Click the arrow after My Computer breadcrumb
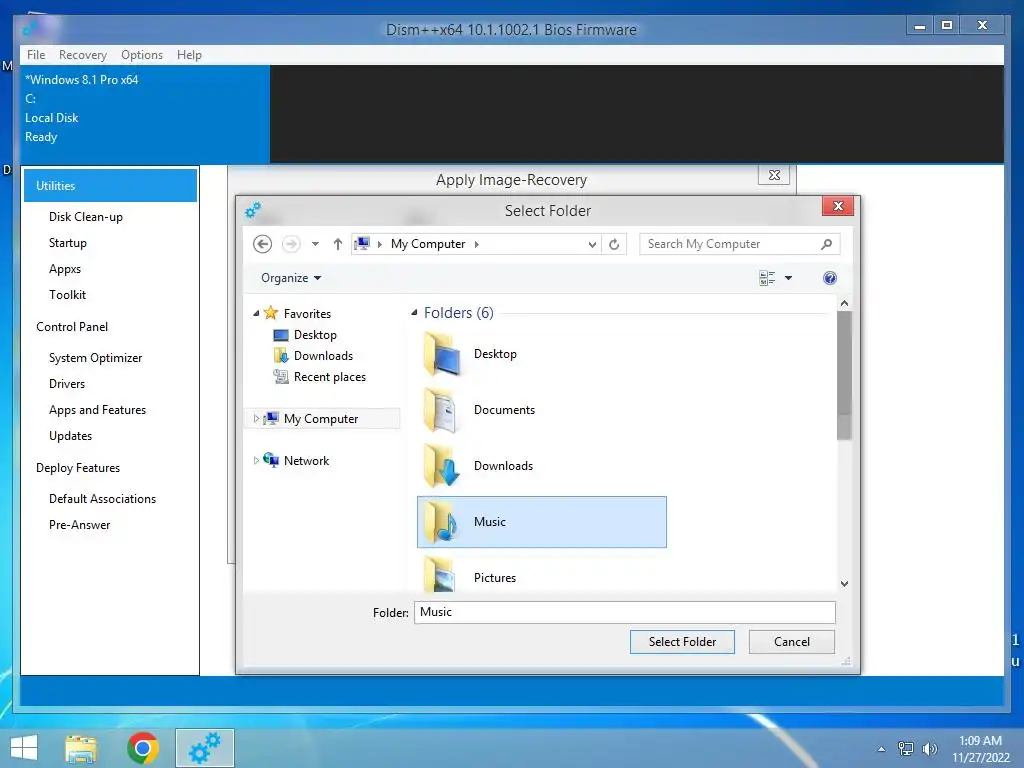The image size is (1024, 768). click(x=477, y=244)
